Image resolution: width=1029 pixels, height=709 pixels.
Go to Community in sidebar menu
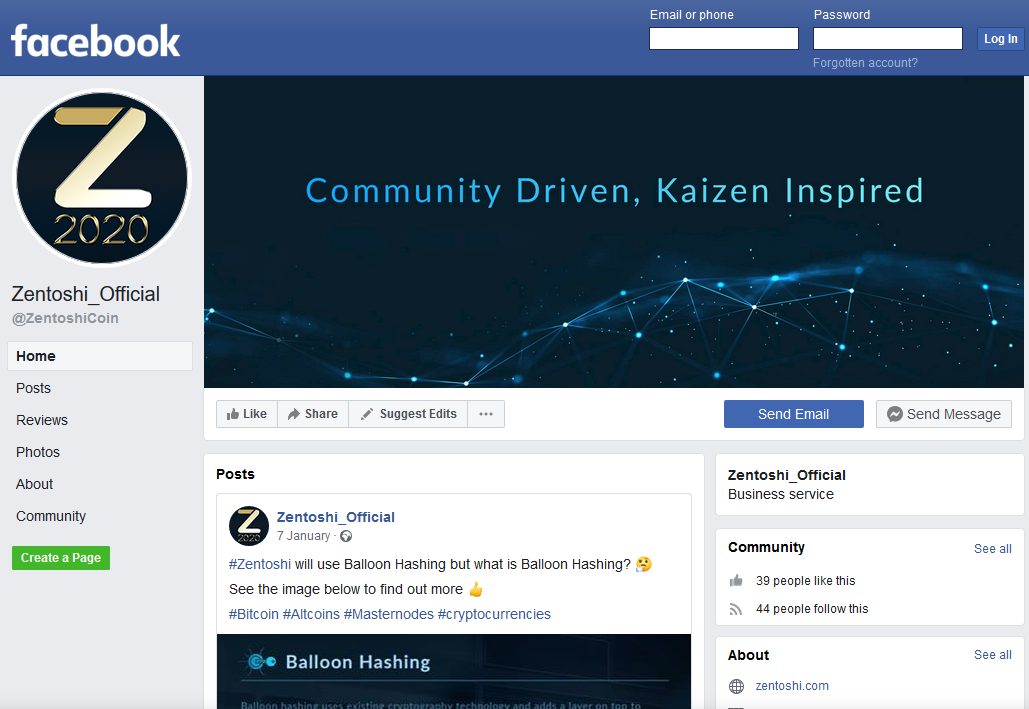51,517
